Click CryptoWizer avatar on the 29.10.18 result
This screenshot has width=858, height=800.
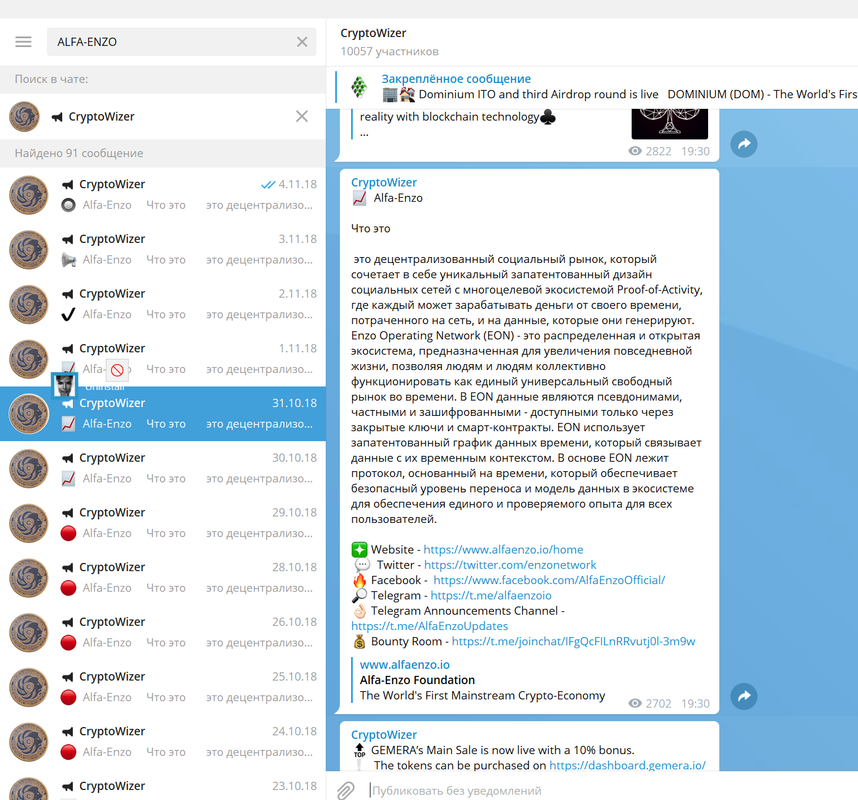29,523
